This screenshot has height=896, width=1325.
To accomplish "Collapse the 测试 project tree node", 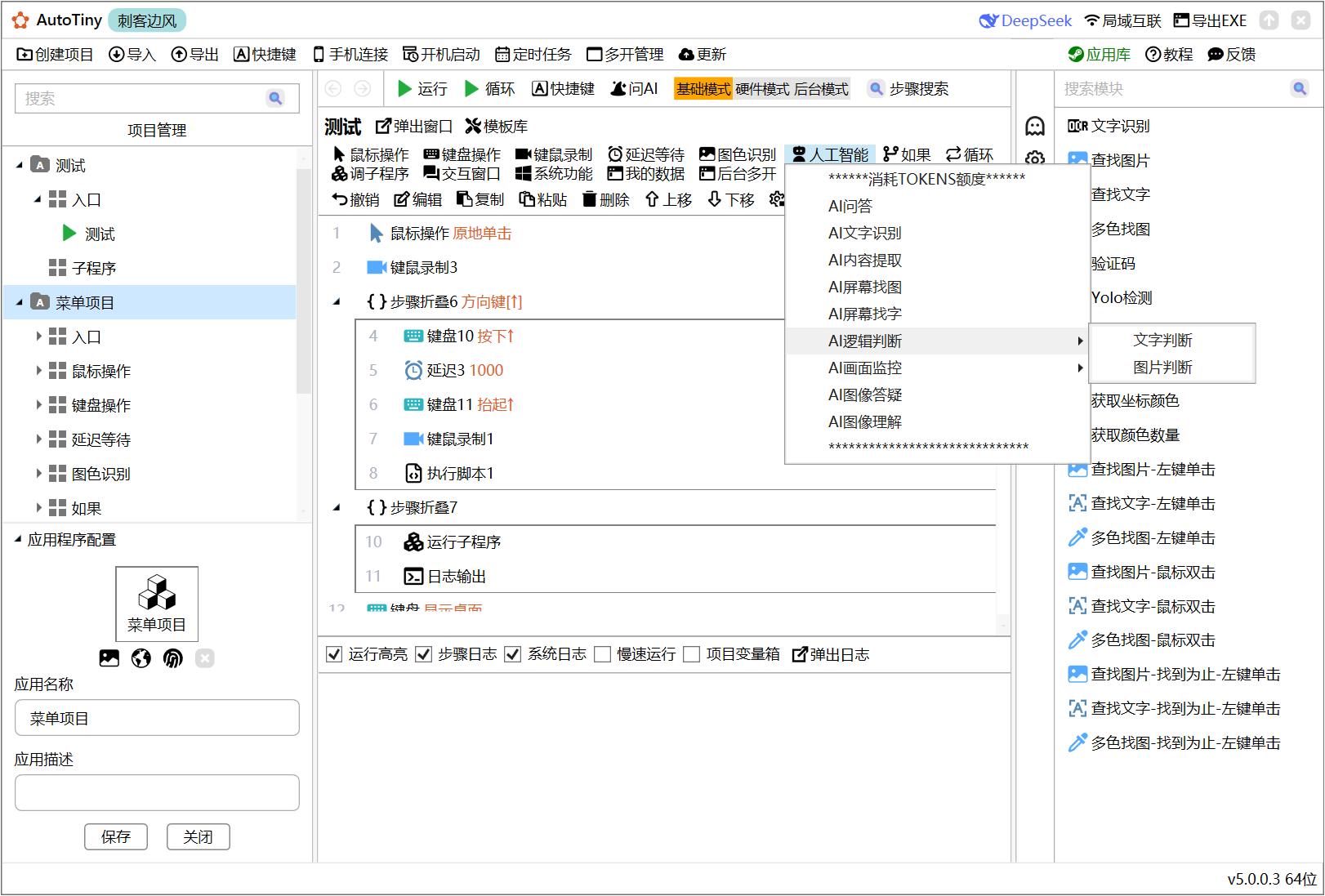I will (x=20, y=166).
